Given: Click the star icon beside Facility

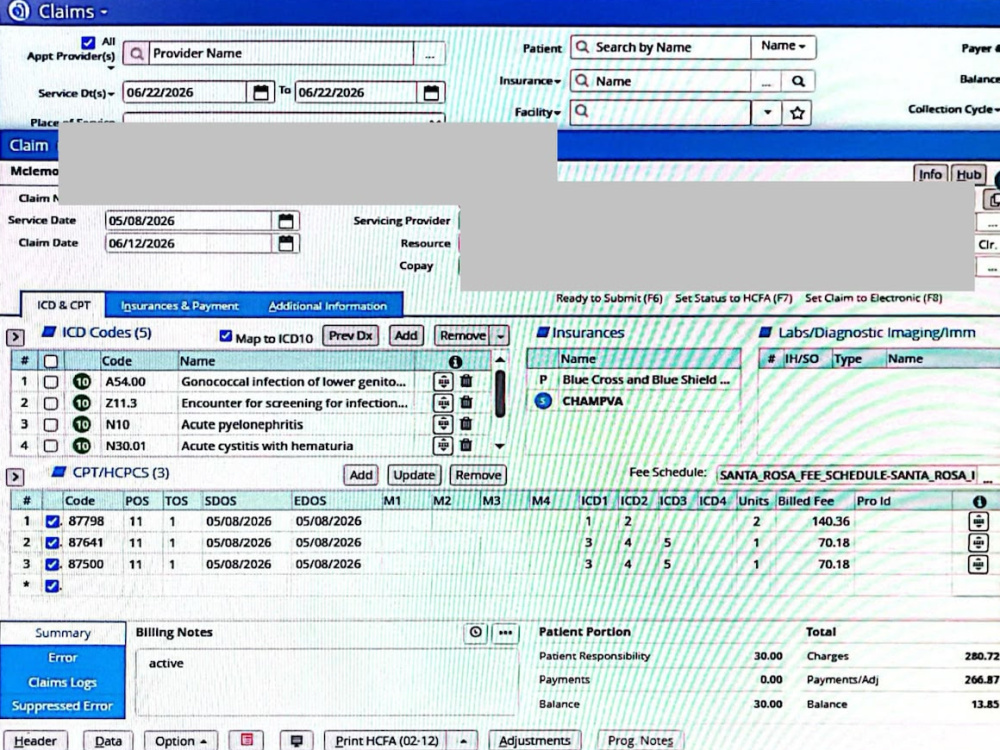Looking at the screenshot, I should (x=797, y=113).
